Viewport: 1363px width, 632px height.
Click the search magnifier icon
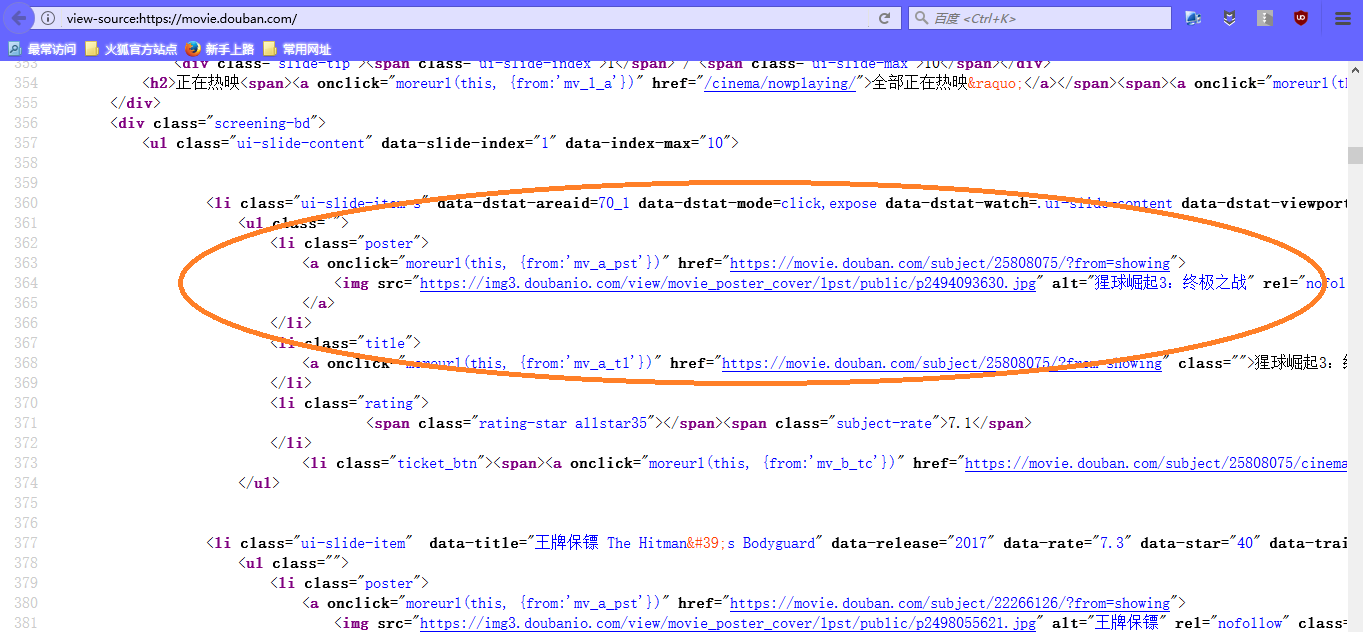click(x=921, y=18)
